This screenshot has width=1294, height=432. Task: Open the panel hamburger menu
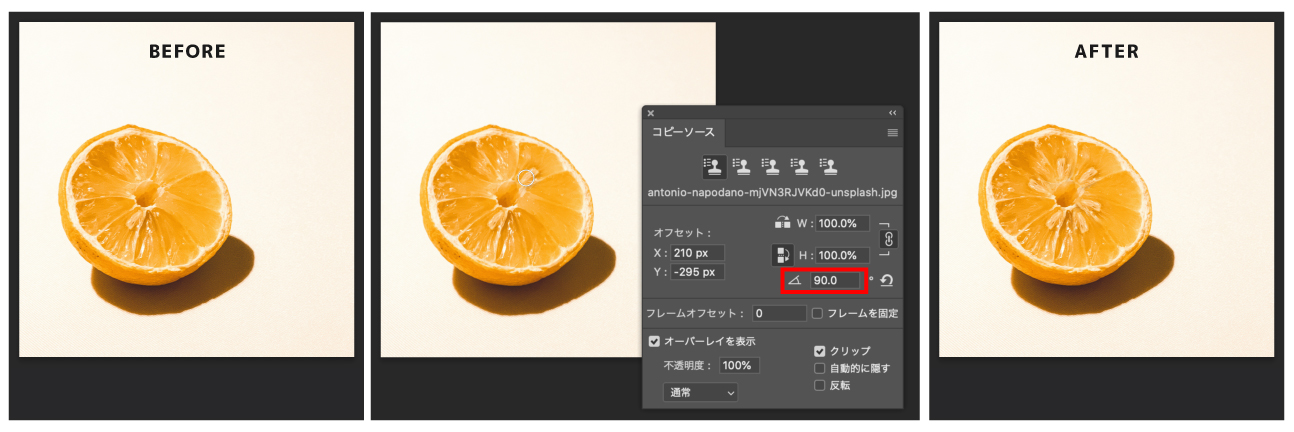pos(892,132)
